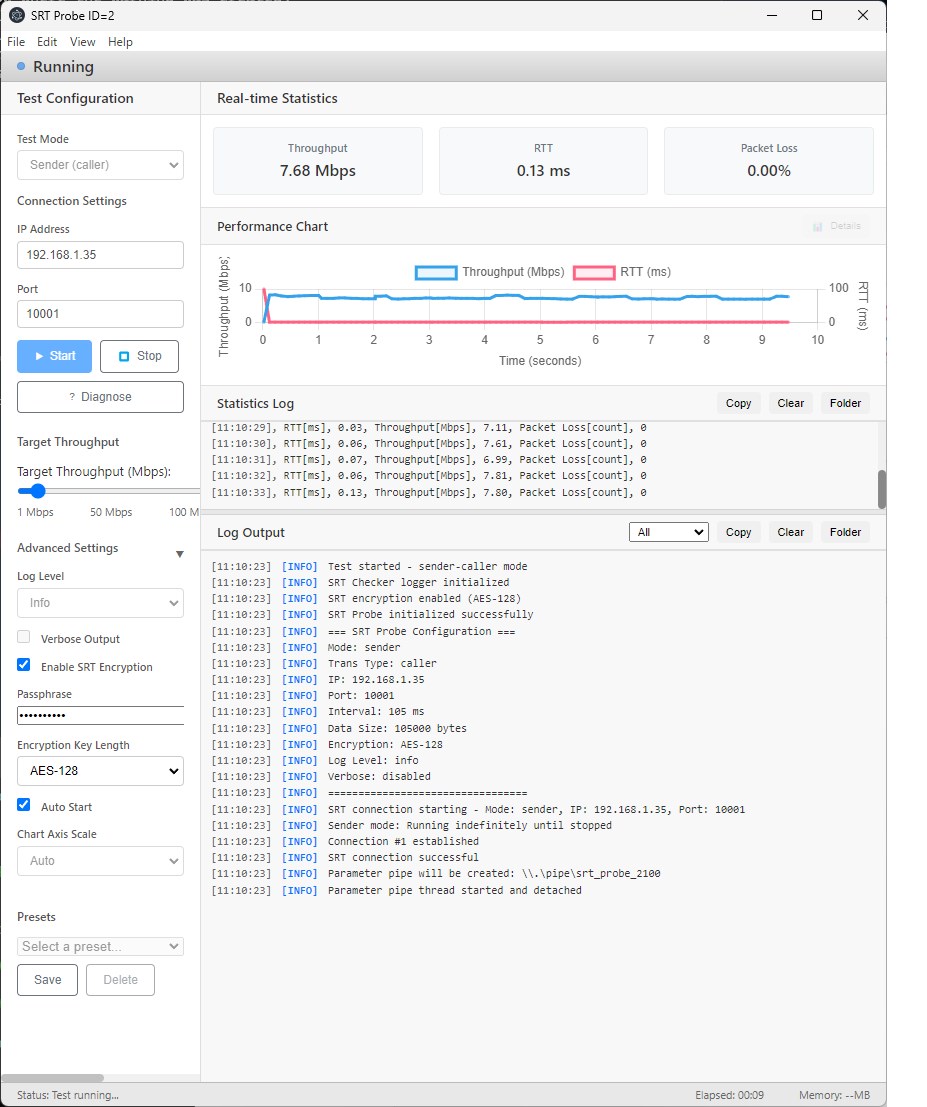Uncheck the Auto Start checkbox
927x1107 pixels.
pyautogui.click(x=24, y=805)
